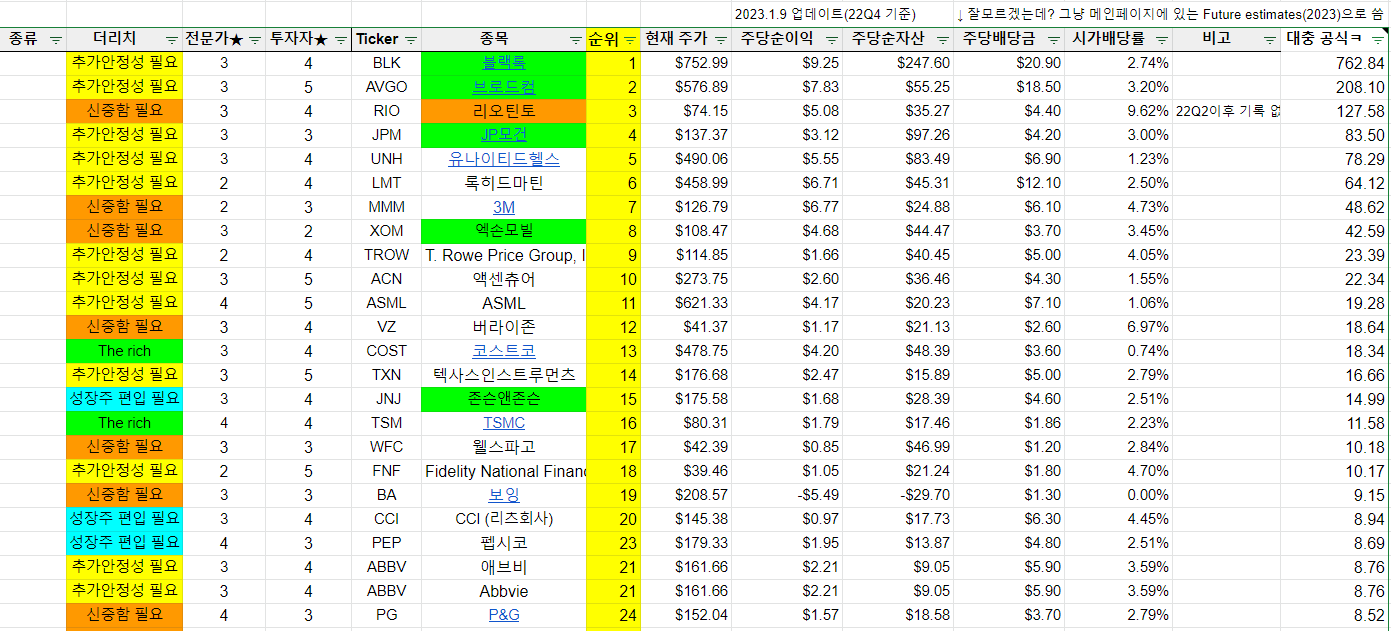Screen dimensions: 1391x631
Task: Open the Ticker column filter icon
Action: 411,39
